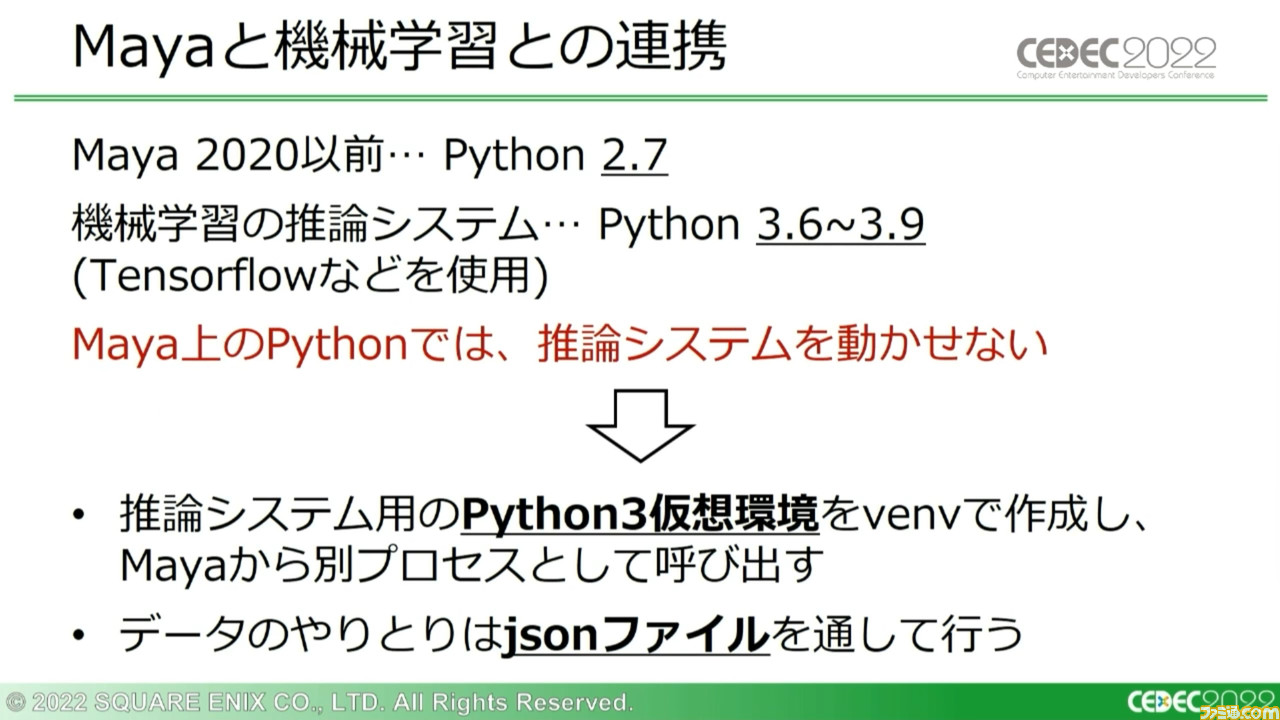Click the bold underlined jsonファイル text
This screenshot has height=720, width=1280.
[x=636, y=635]
